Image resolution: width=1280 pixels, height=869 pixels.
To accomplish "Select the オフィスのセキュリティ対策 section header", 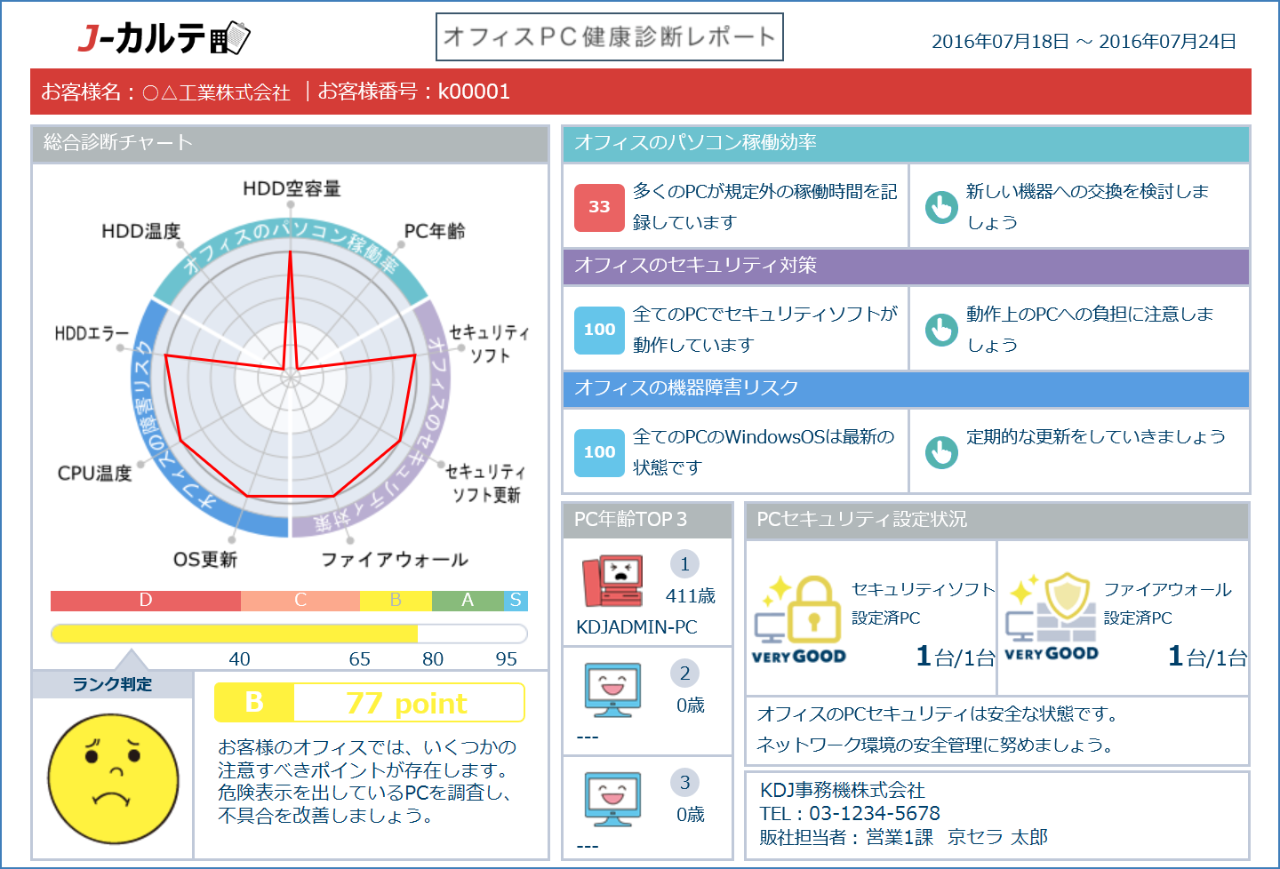I will pos(906,266).
